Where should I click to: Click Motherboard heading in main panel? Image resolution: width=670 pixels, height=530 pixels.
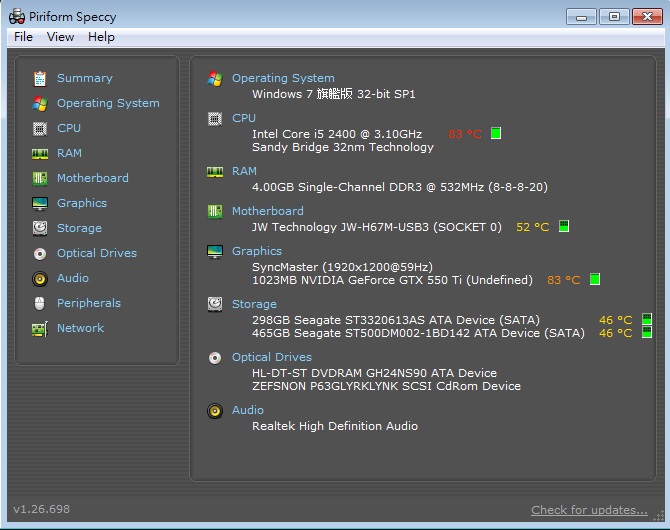click(x=267, y=211)
